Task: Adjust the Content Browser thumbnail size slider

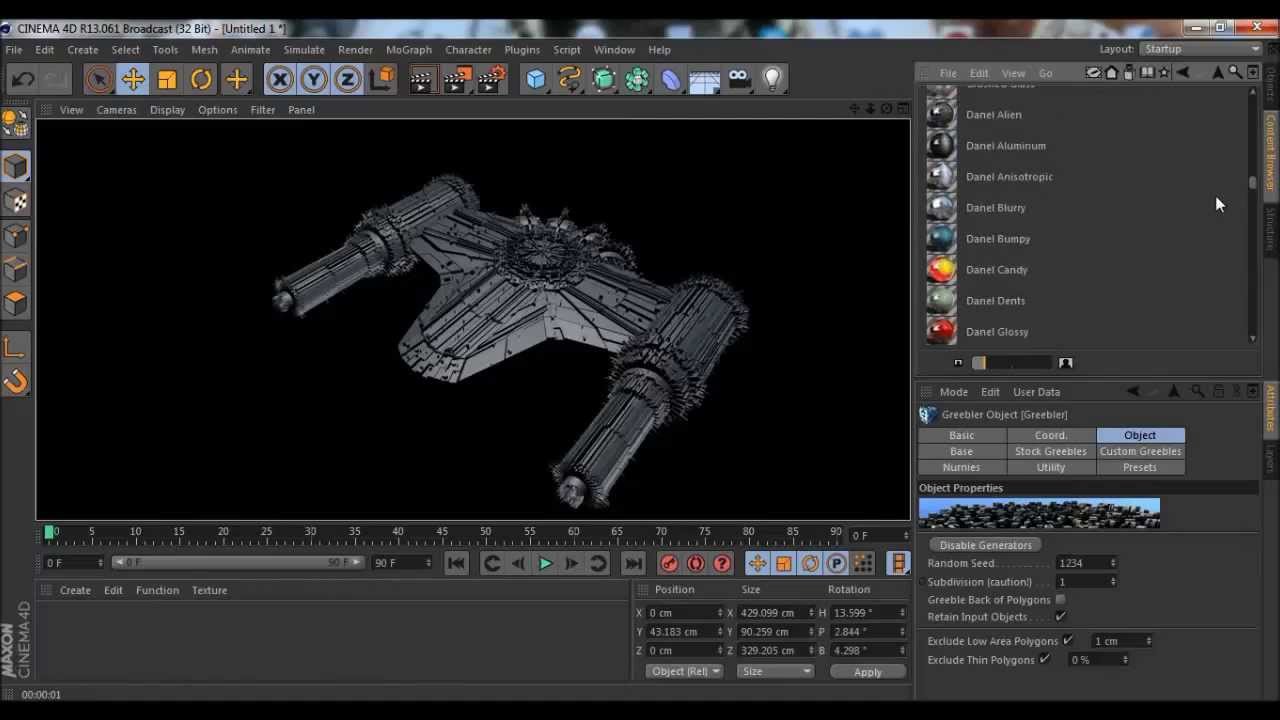Action: pos(1012,363)
